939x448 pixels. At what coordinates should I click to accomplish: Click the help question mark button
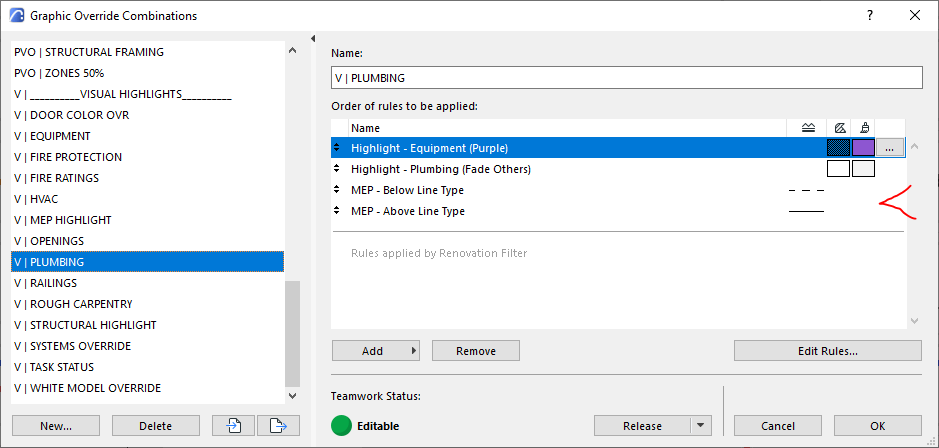point(870,16)
